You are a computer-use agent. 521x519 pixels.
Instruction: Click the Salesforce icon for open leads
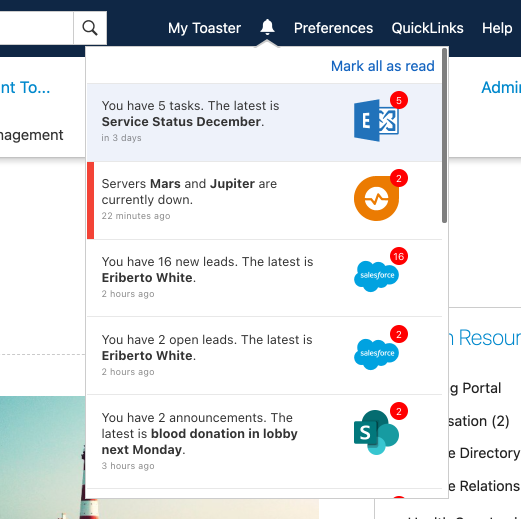[376, 354]
